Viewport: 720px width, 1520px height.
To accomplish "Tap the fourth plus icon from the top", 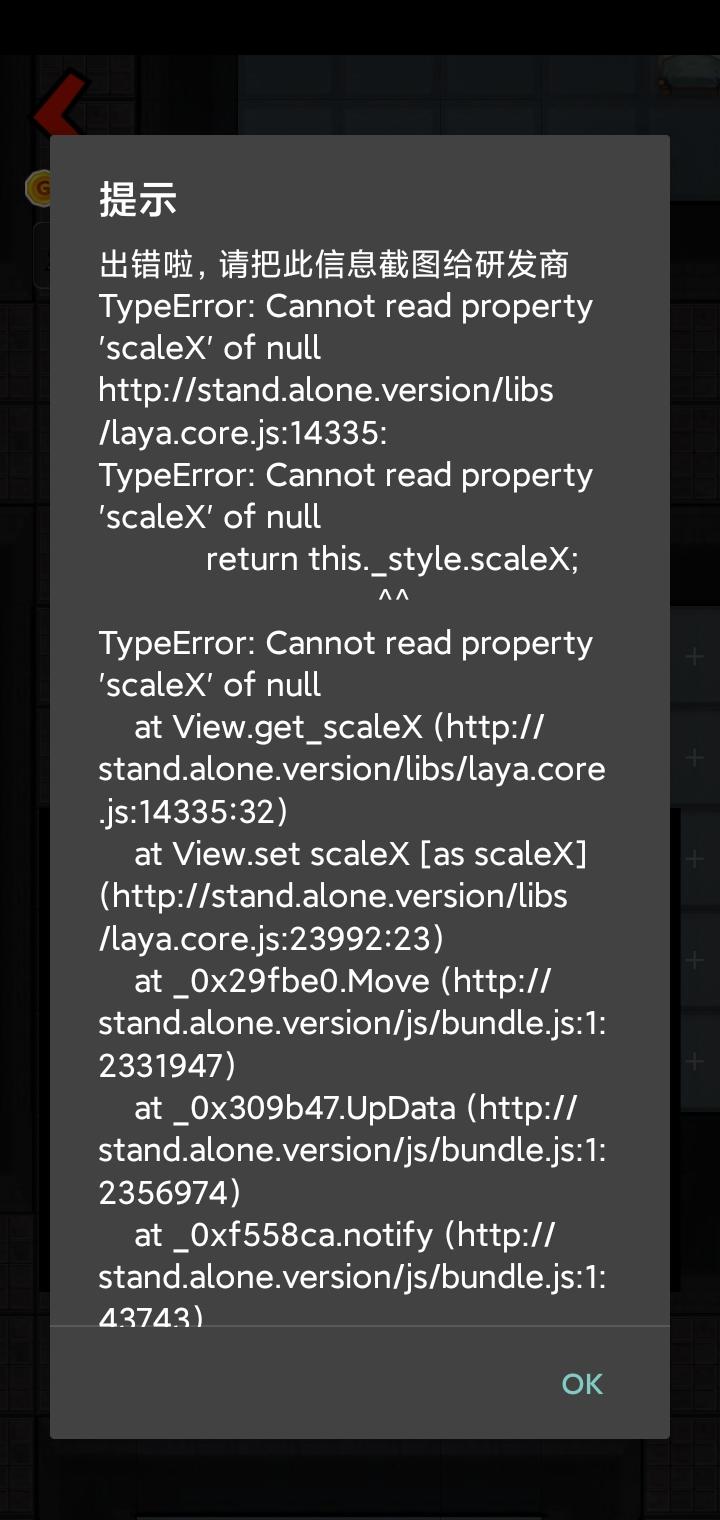I will [x=694, y=960].
